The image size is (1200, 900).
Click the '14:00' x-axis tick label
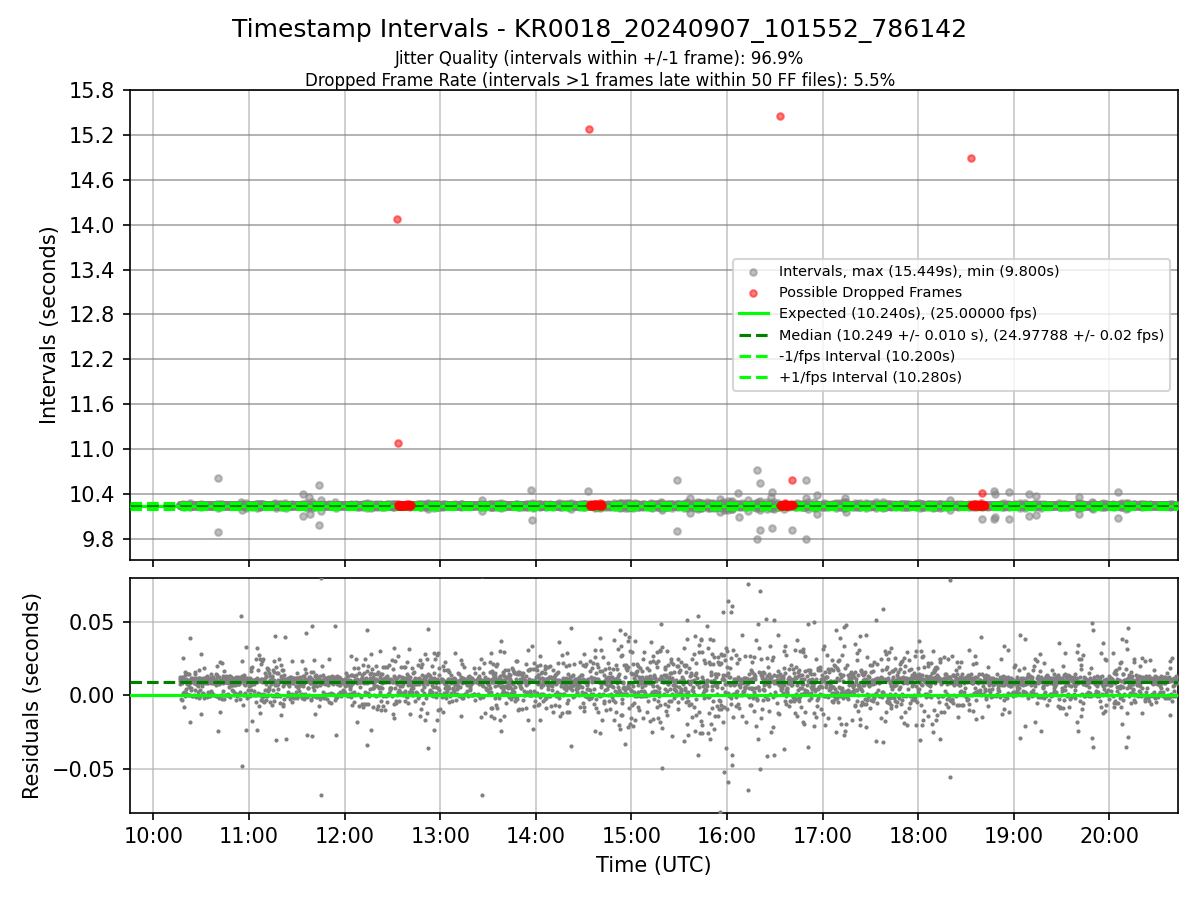pos(535,835)
